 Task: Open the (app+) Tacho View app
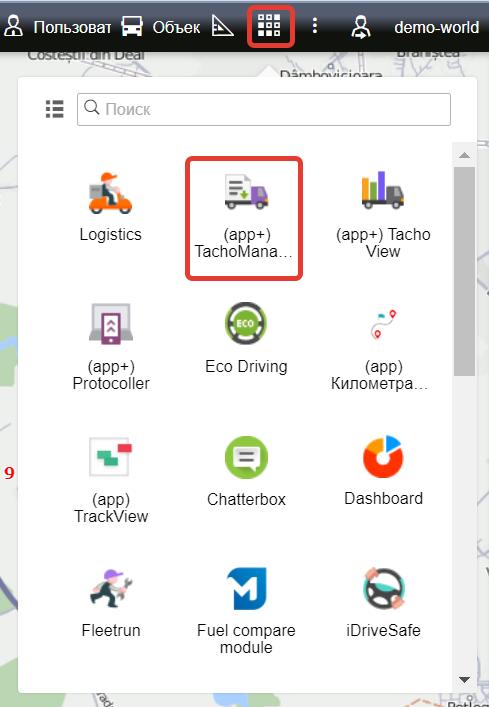click(x=383, y=215)
